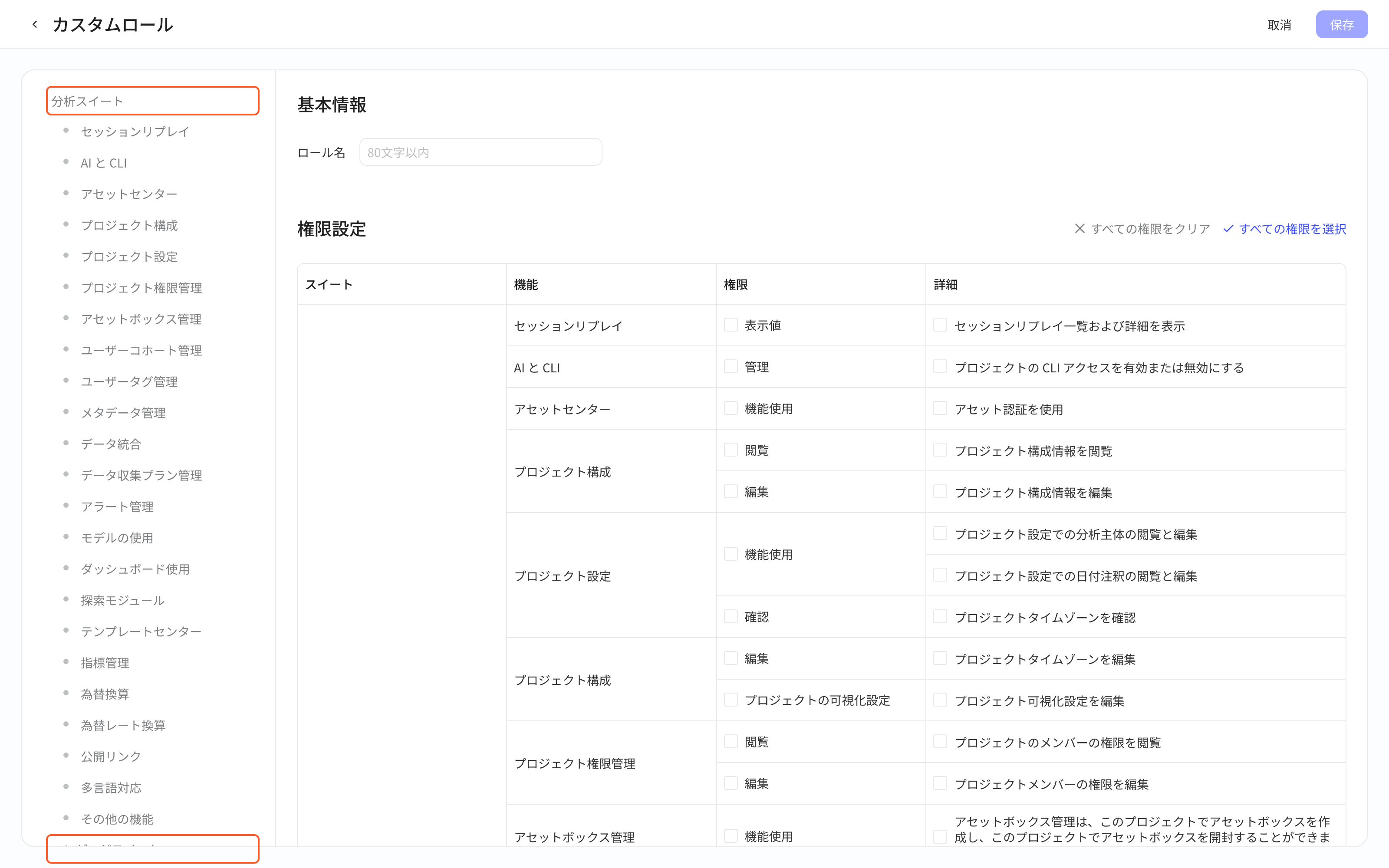The height and width of the screenshot is (868, 1389).
Task: Jump to 探索モジュール in the sidebar
Action: [x=123, y=601]
